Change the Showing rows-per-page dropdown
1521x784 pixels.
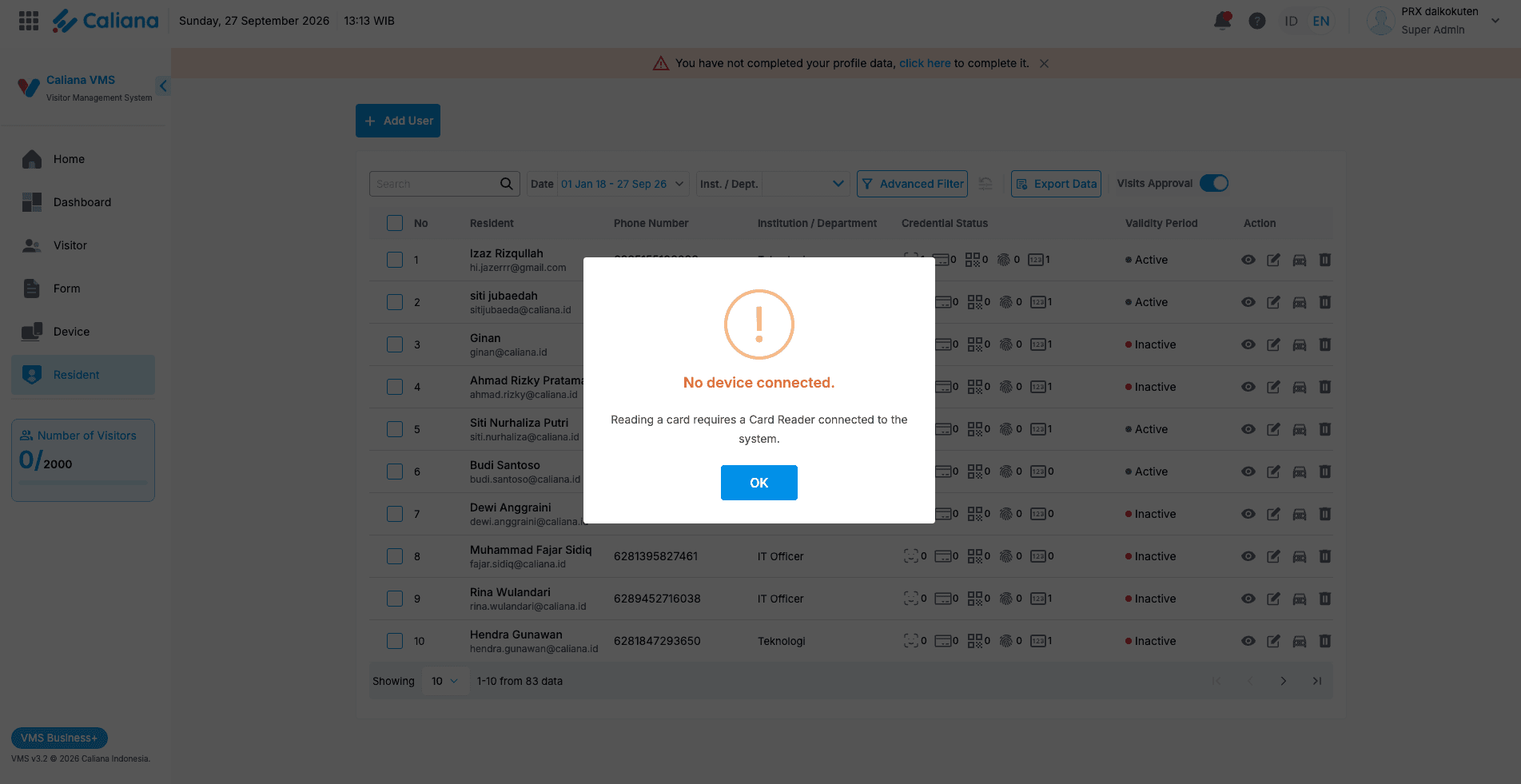click(445, 681)
